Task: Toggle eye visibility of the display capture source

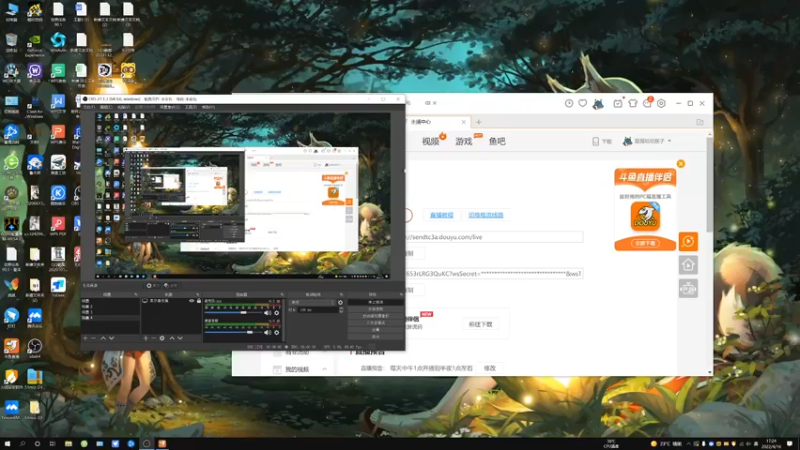Action: (x=192, y=301)
